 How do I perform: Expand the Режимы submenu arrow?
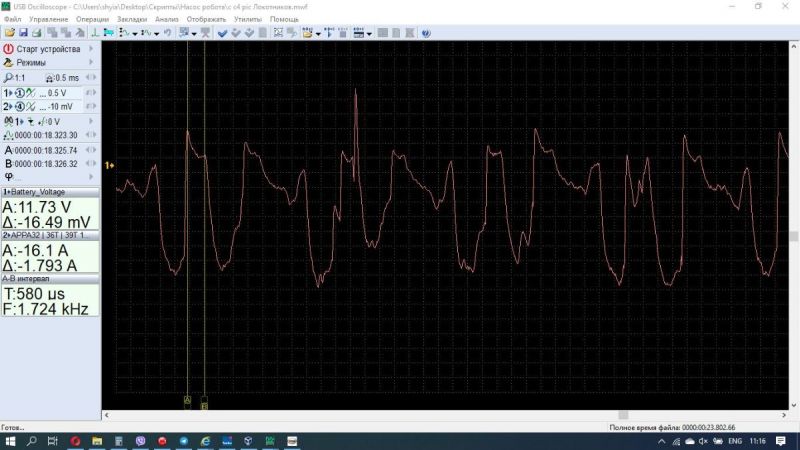click(x=91, y=62)
